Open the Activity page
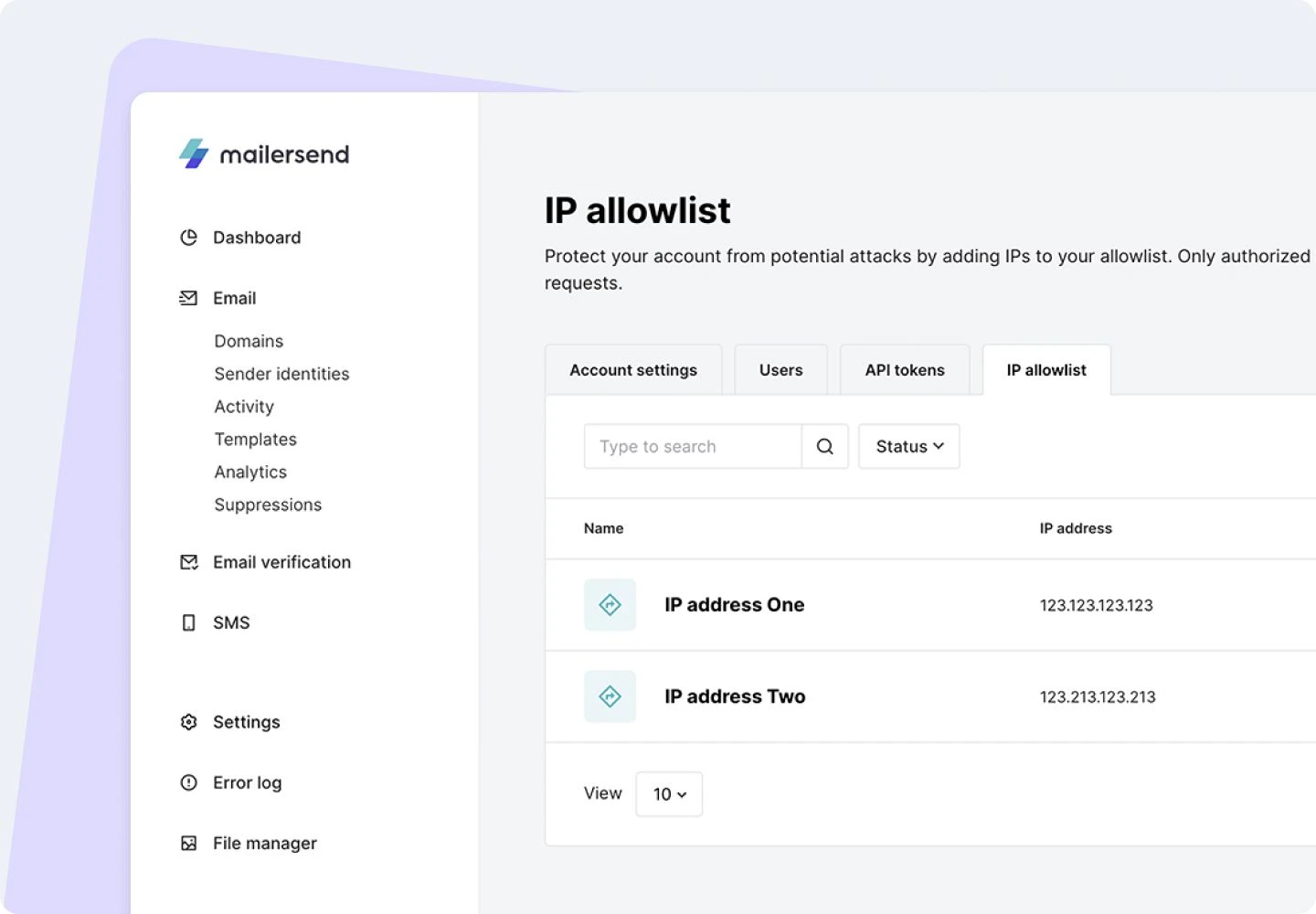Viewport: 1316px width, 914px height. [x=244, y=407]
